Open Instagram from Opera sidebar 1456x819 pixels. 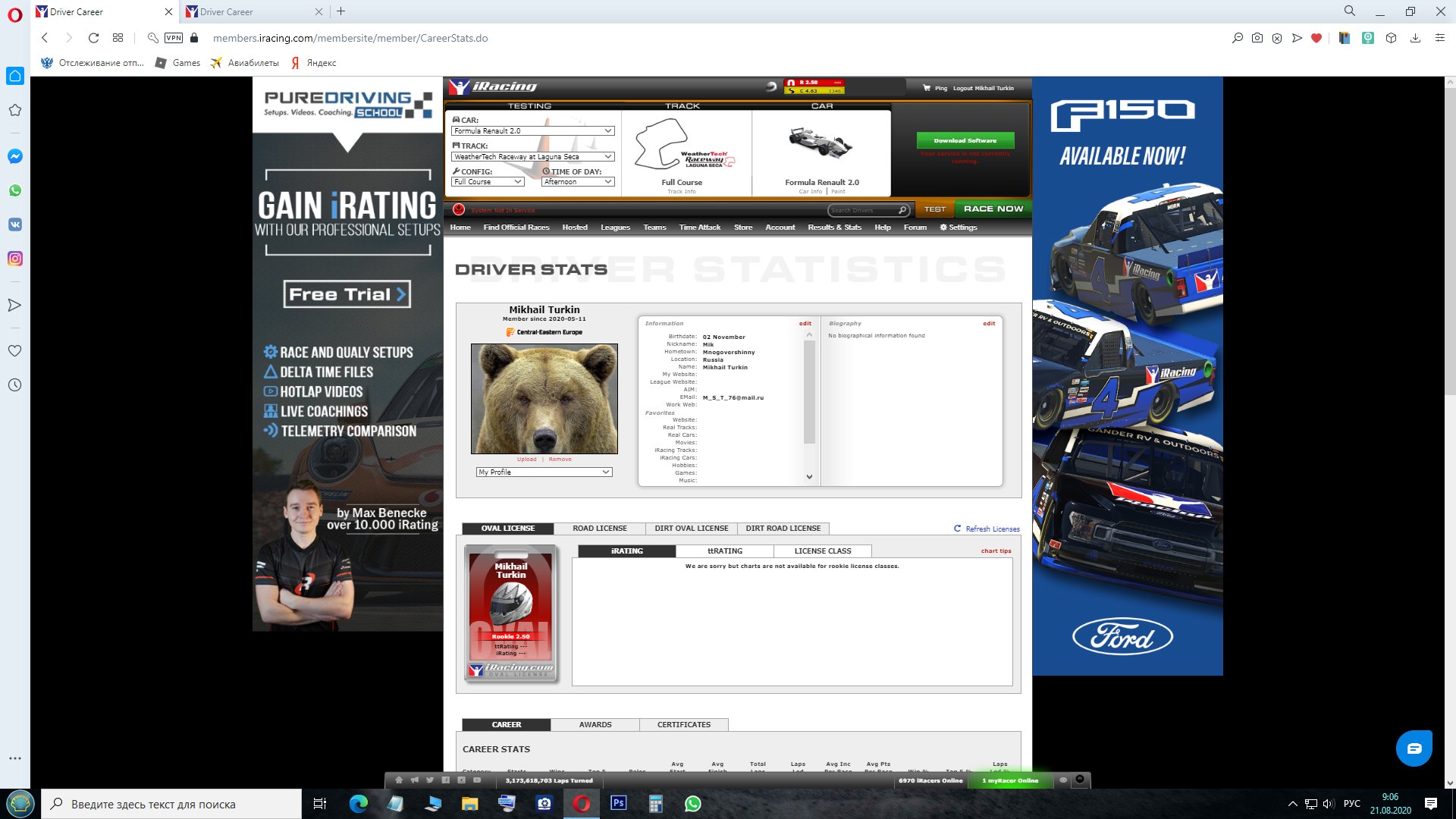tap(14, 259)
